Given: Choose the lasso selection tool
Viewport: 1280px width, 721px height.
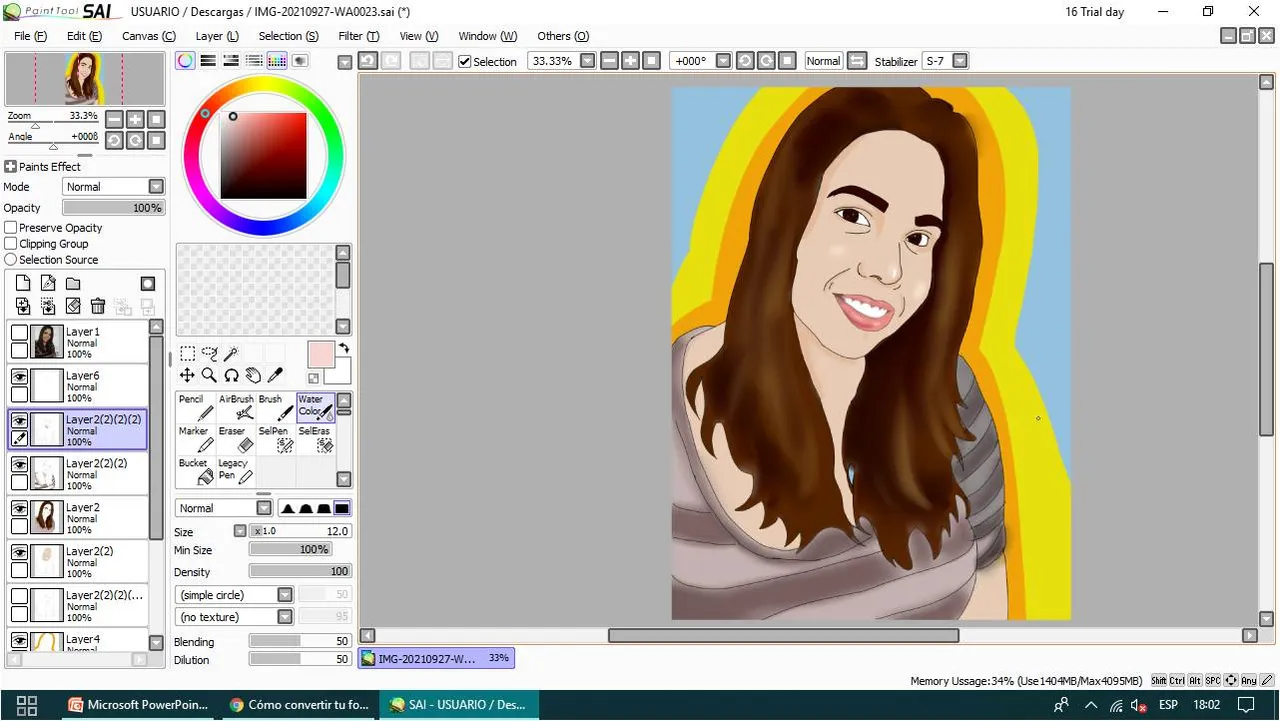Looking at the screenshot, I should pos(209,353).
